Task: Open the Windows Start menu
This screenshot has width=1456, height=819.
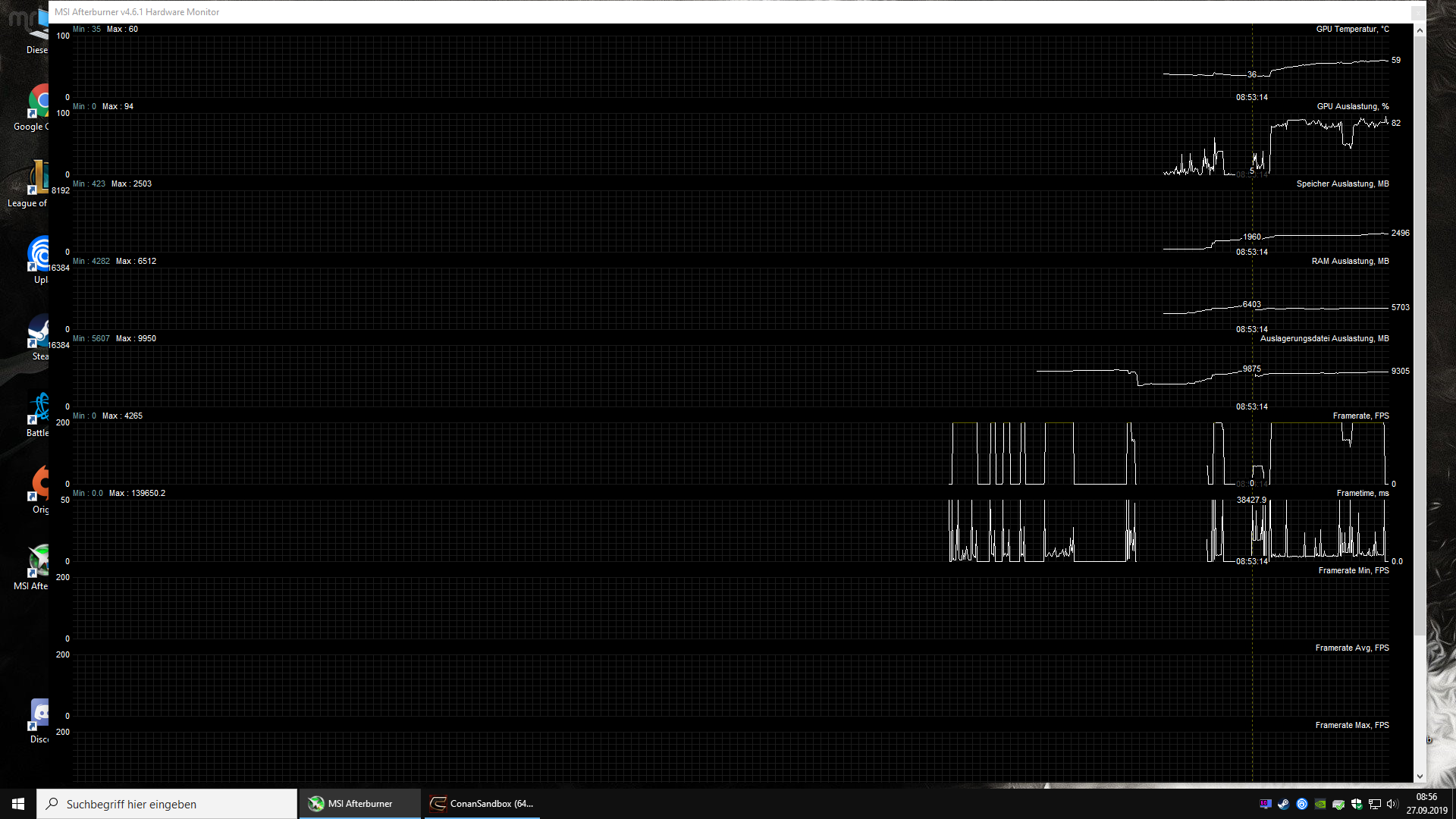Action: point(18,804)
